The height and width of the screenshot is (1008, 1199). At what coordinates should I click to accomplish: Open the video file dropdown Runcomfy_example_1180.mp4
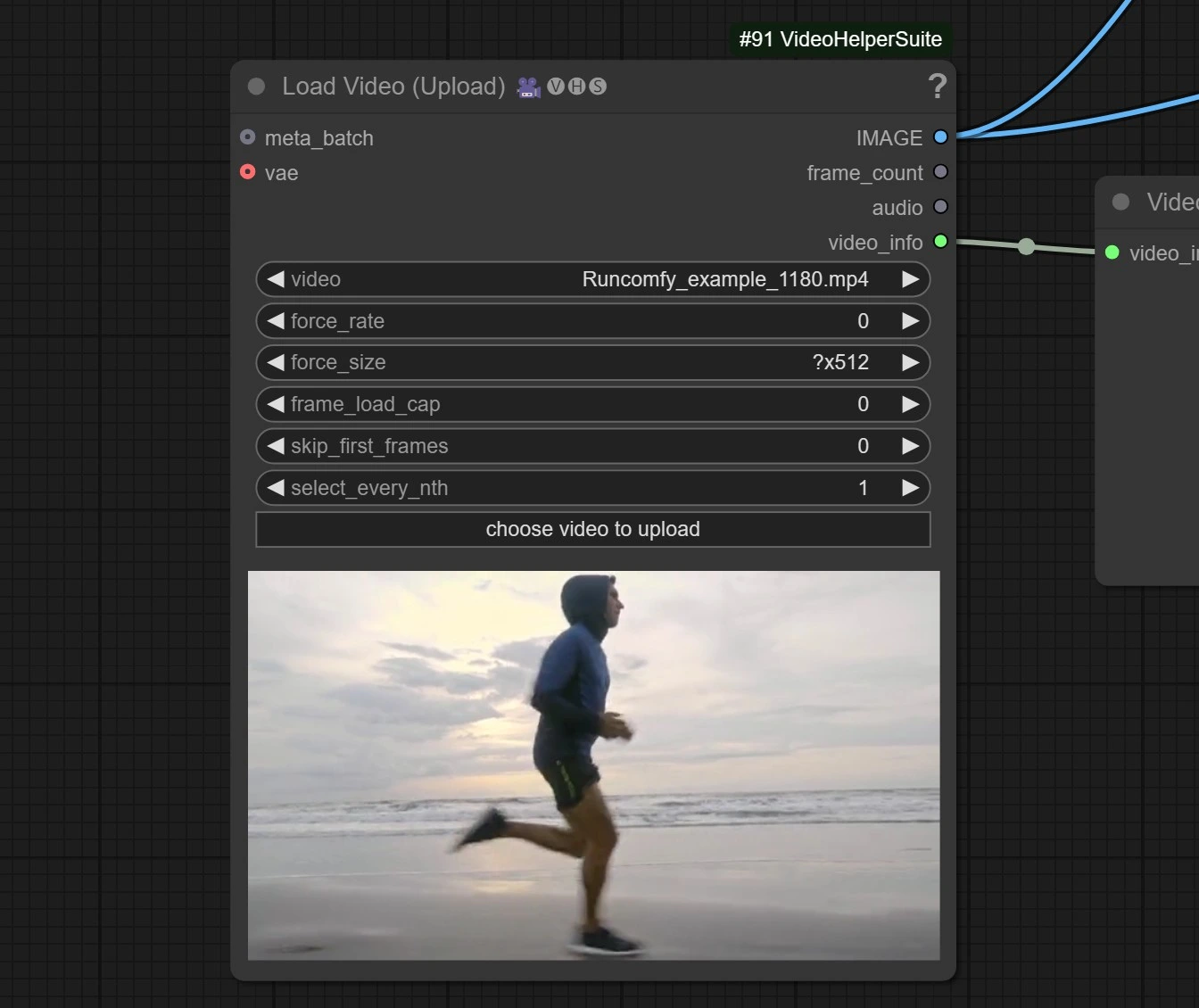(593, 279)
